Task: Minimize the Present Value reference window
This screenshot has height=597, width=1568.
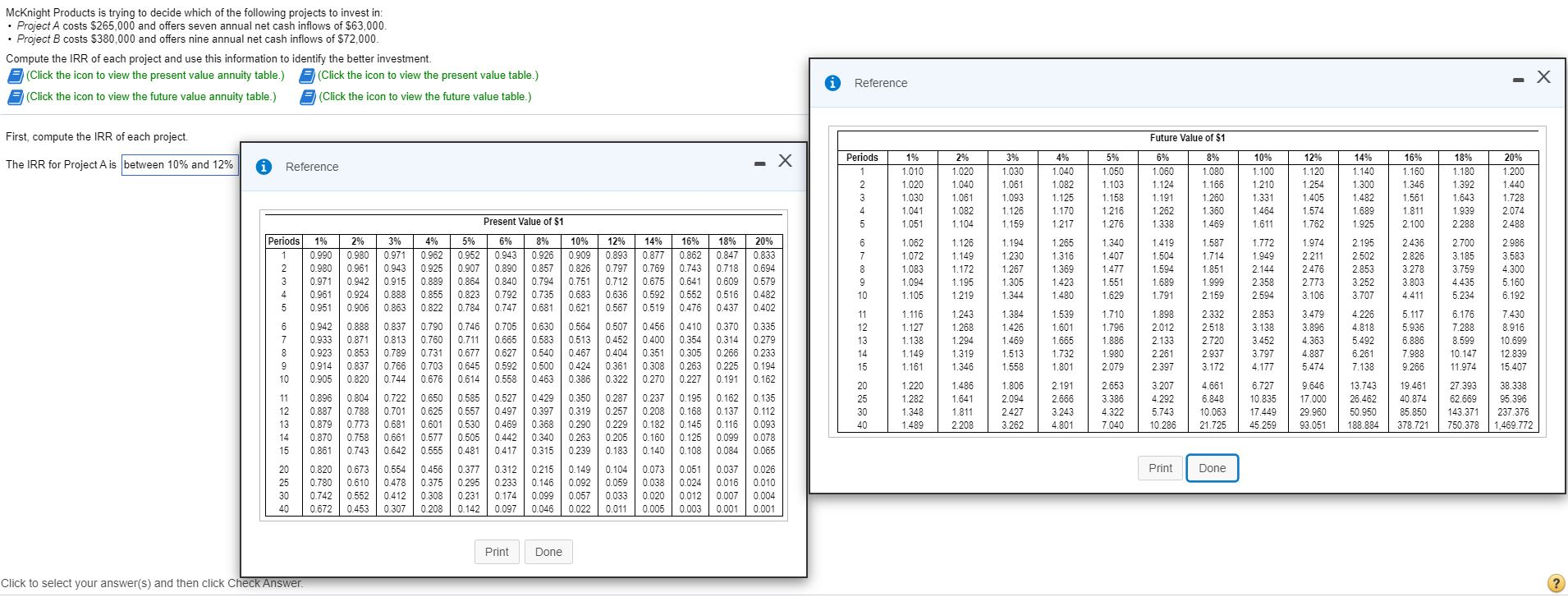Action: (x=761, y=163)
